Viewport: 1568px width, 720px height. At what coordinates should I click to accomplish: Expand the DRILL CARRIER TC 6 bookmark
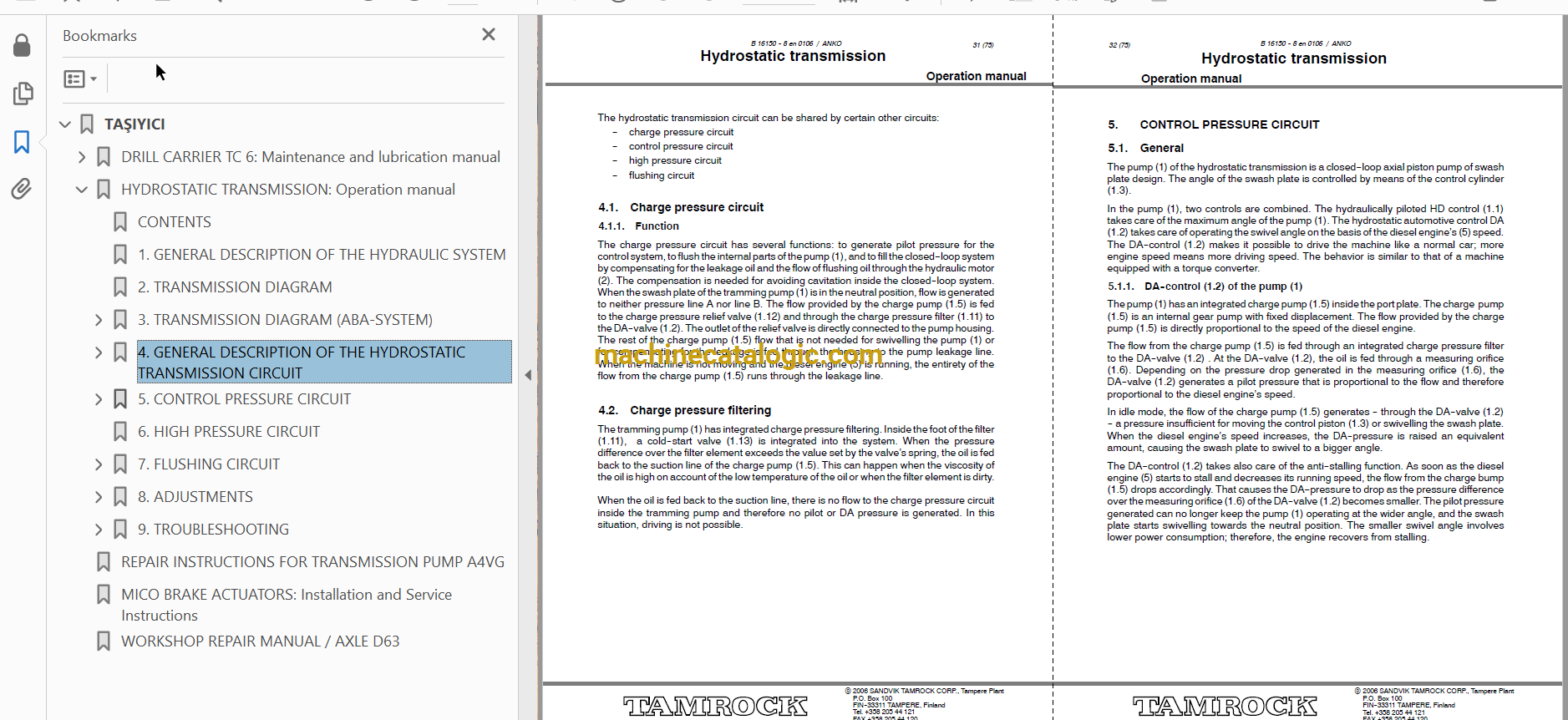[x=81, y=157]
